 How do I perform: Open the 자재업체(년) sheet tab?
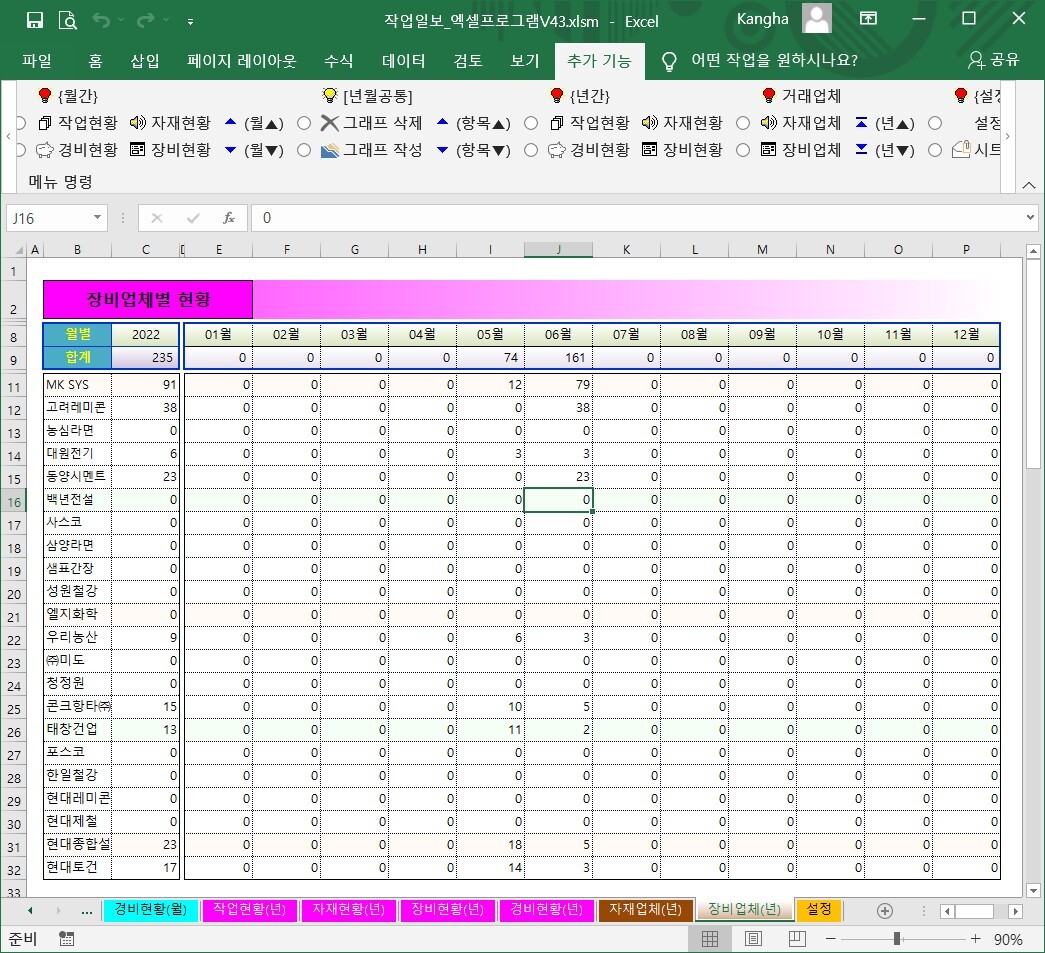tap(645, 909)
